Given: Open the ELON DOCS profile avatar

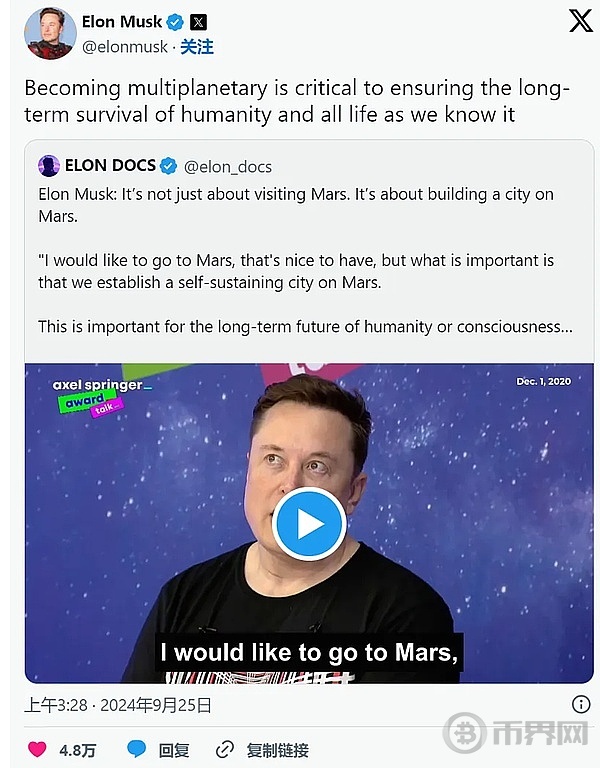Looking at the screenshot, I should coord(48,166).
